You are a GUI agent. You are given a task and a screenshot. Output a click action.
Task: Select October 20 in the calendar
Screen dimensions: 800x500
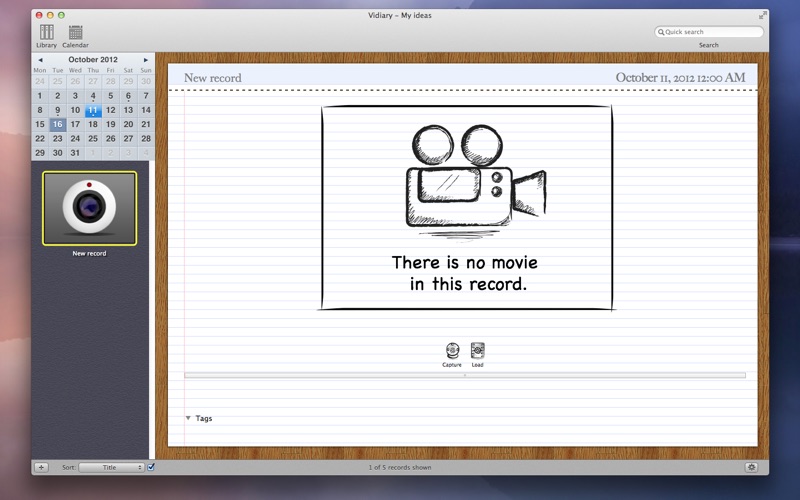128,124
